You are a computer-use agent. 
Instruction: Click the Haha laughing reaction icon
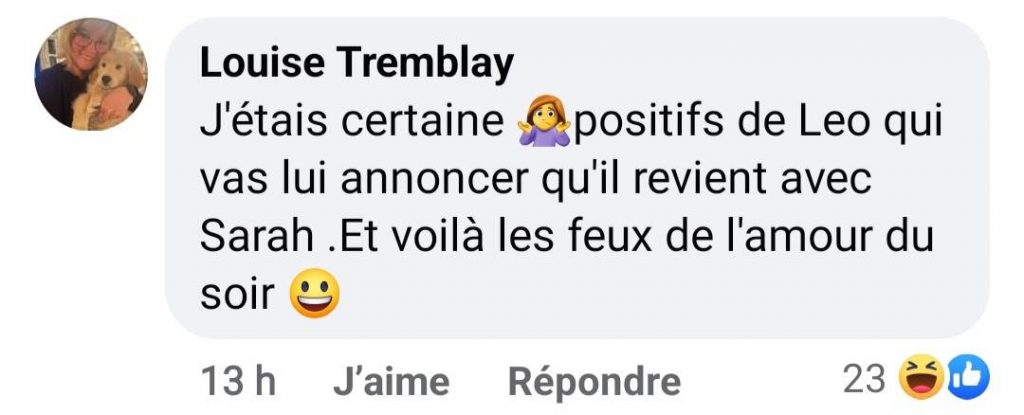click(920, 379)
